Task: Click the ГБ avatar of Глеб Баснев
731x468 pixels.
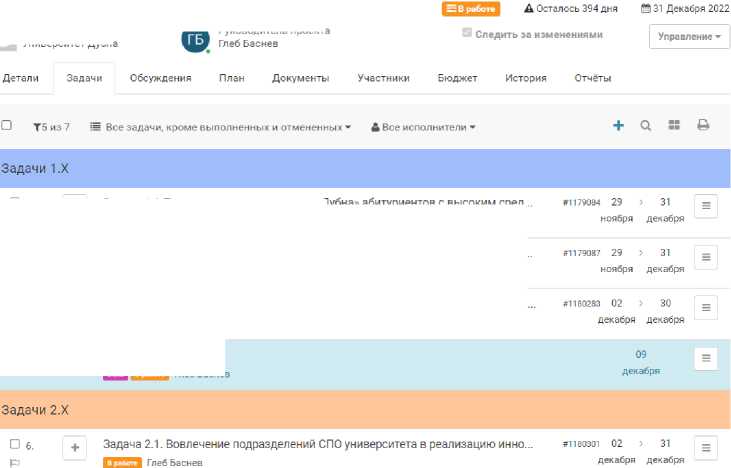Action: [x=195, y=41]
